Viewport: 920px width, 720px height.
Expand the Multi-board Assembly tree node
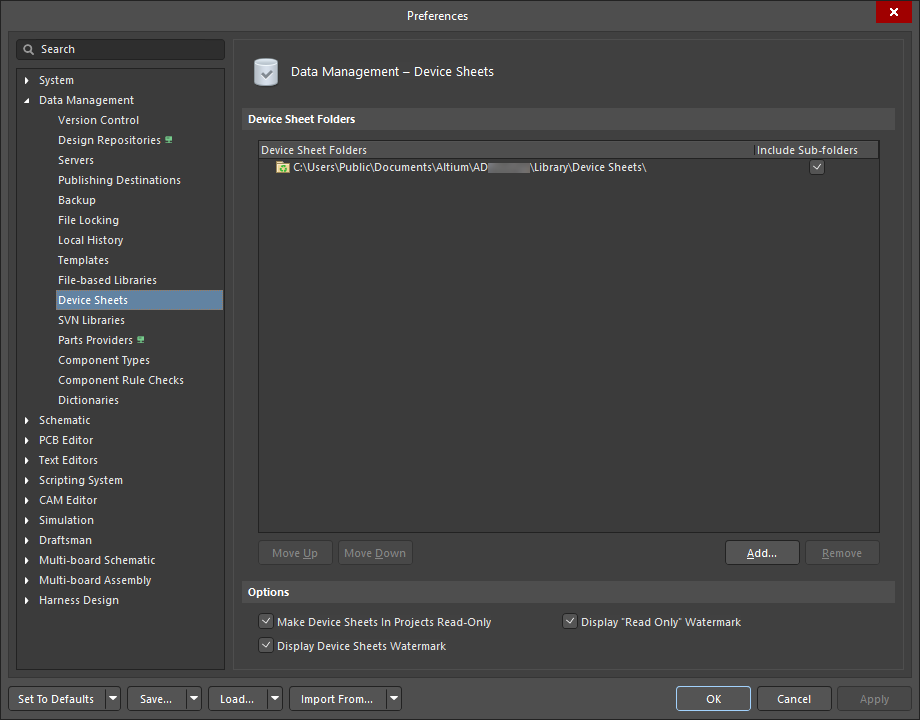[x=26, y=580]
